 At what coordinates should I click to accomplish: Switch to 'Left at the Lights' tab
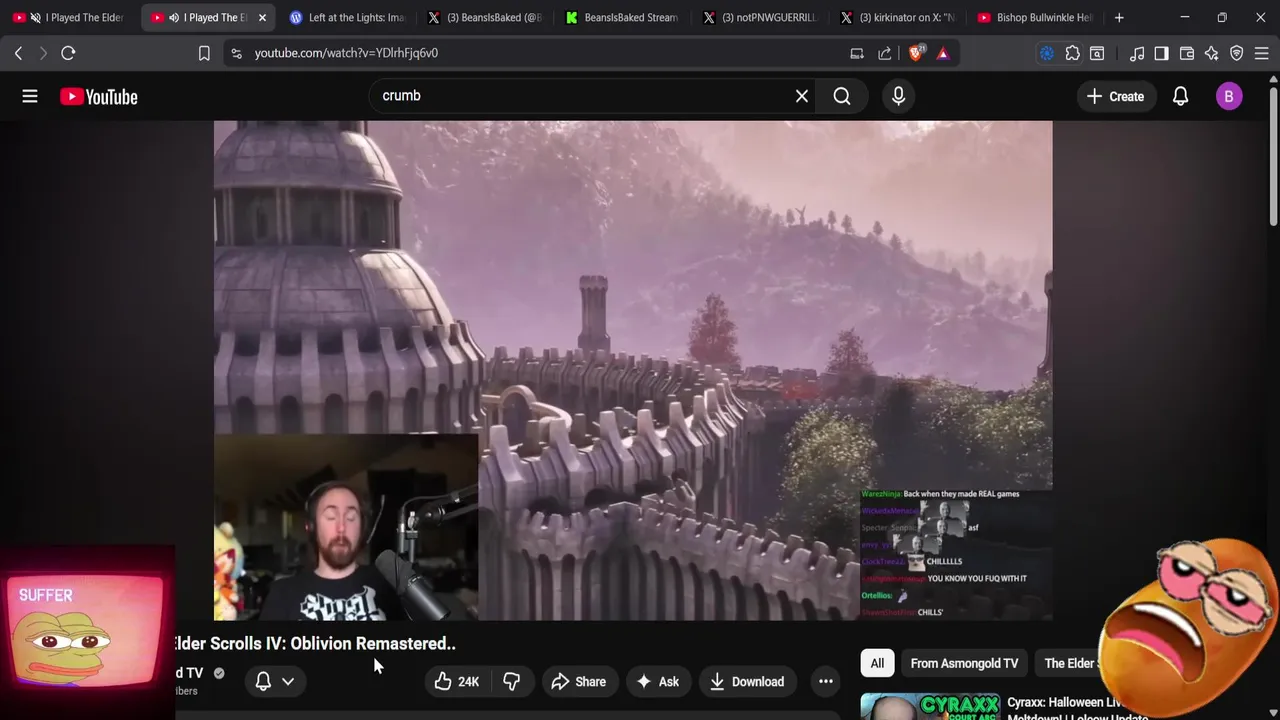[x=345, y=17]
